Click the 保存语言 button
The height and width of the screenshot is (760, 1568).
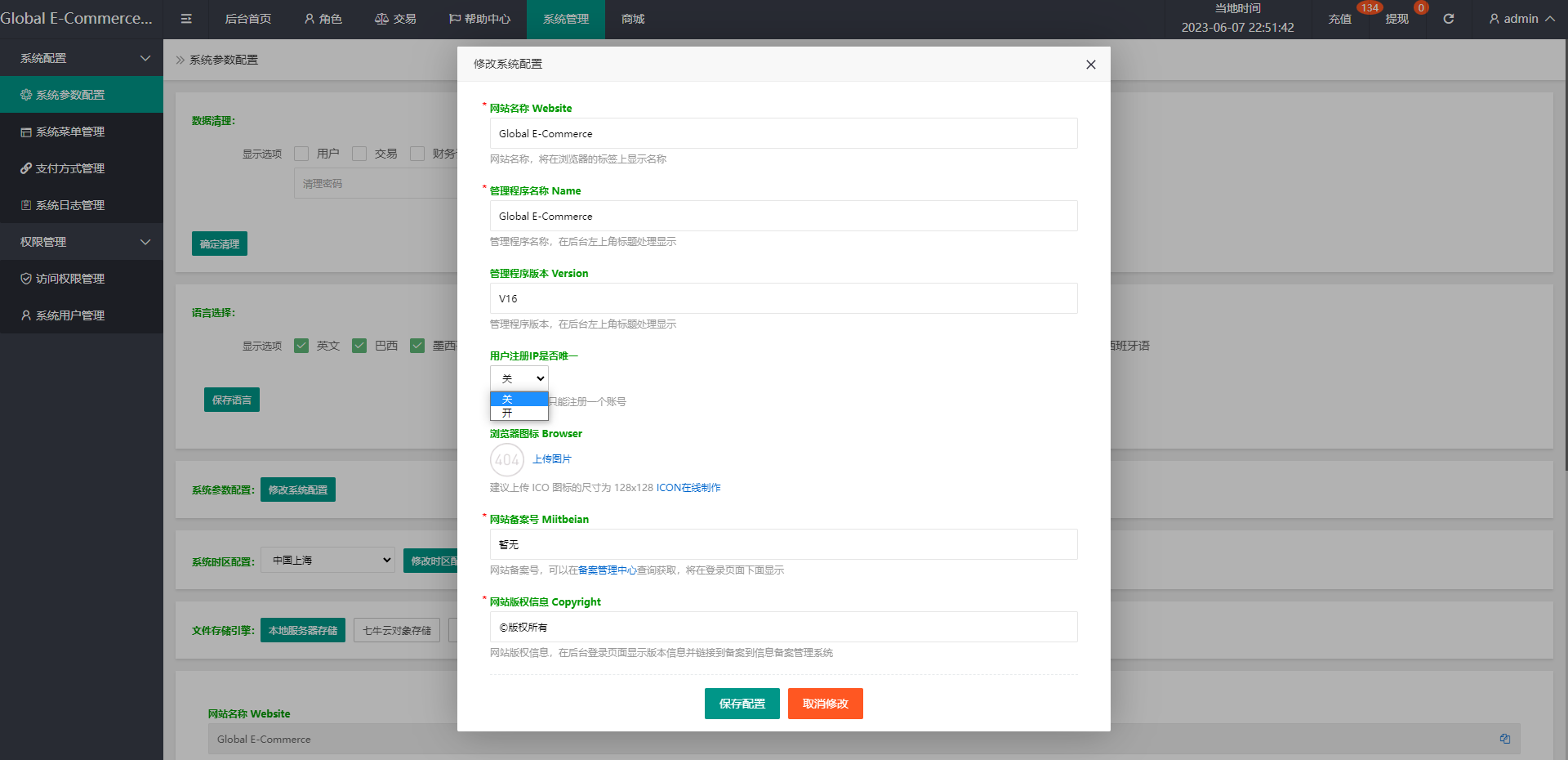click(x=232, y=400)
